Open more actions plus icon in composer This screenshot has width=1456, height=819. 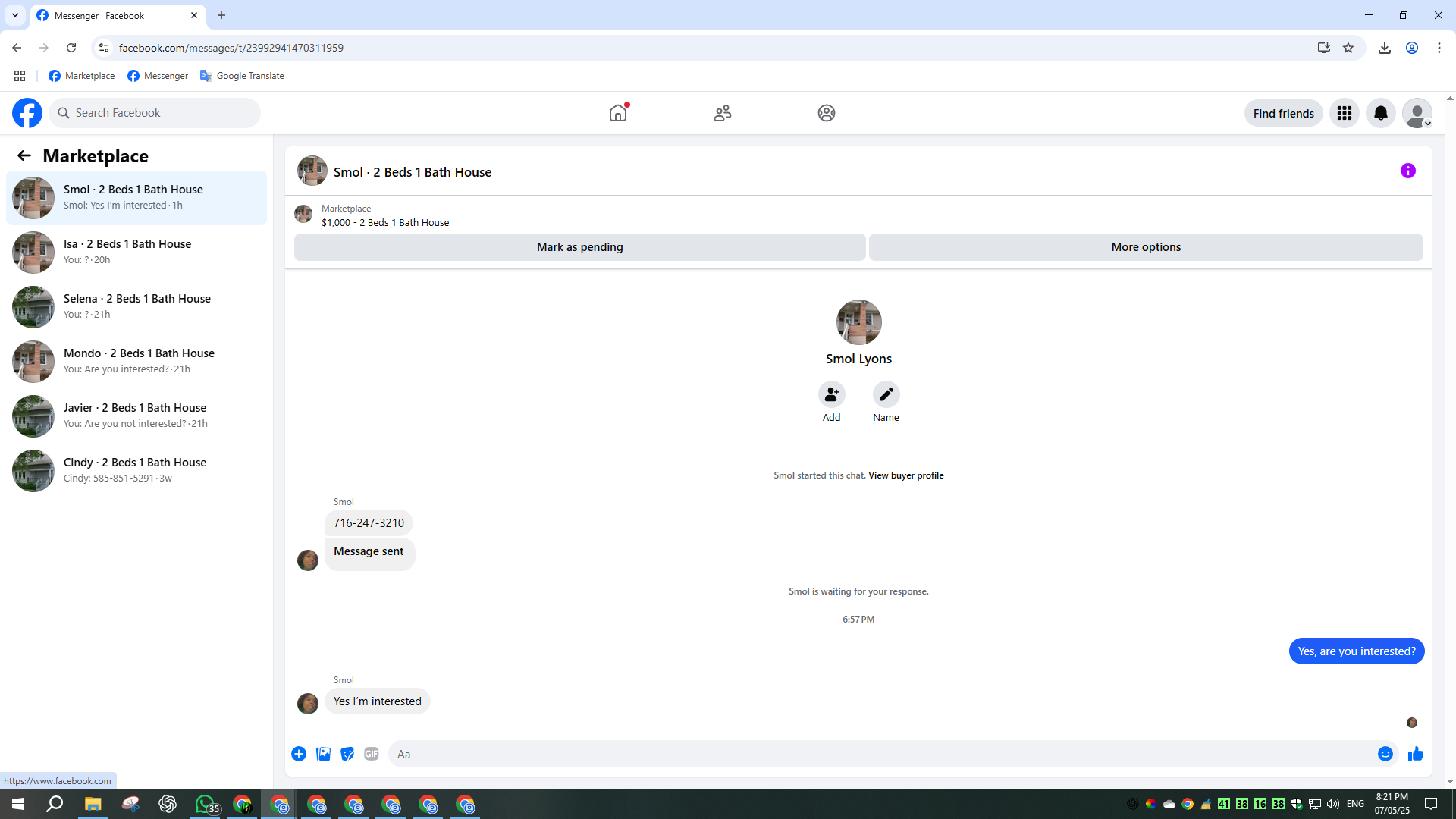pyautogui.click(x=299, y=754)
